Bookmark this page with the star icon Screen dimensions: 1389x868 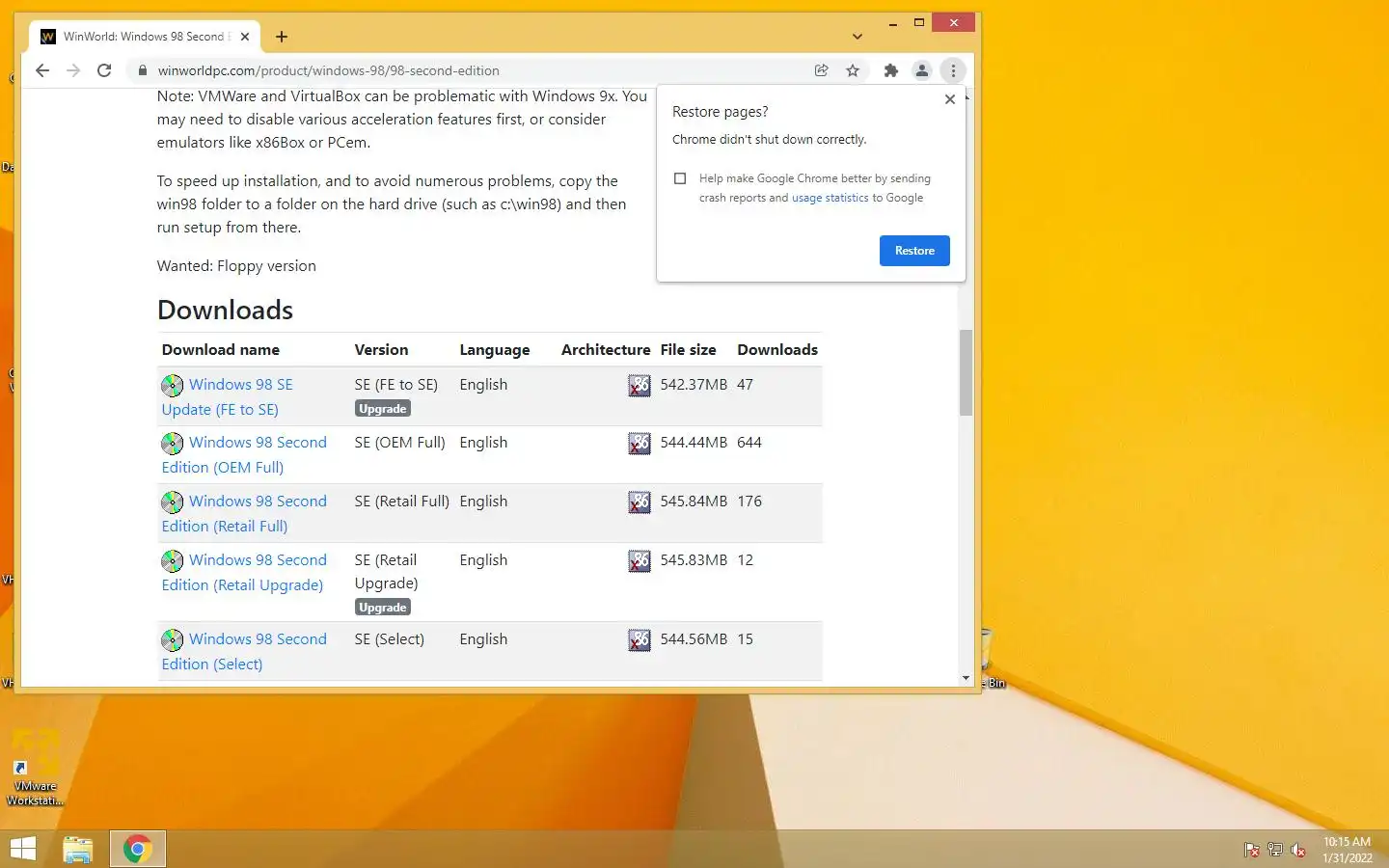pos(853,70)
